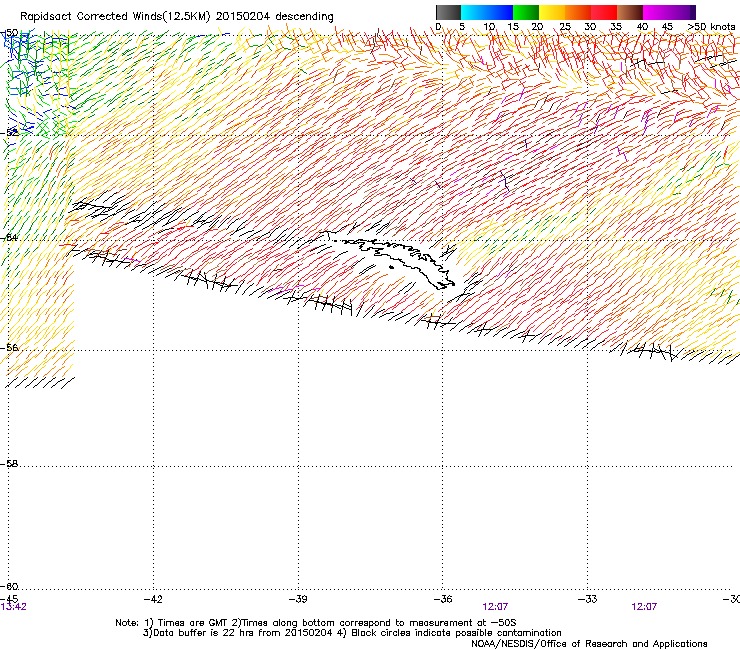
Task: Click the legend tick label '10'
Action: 489,26
